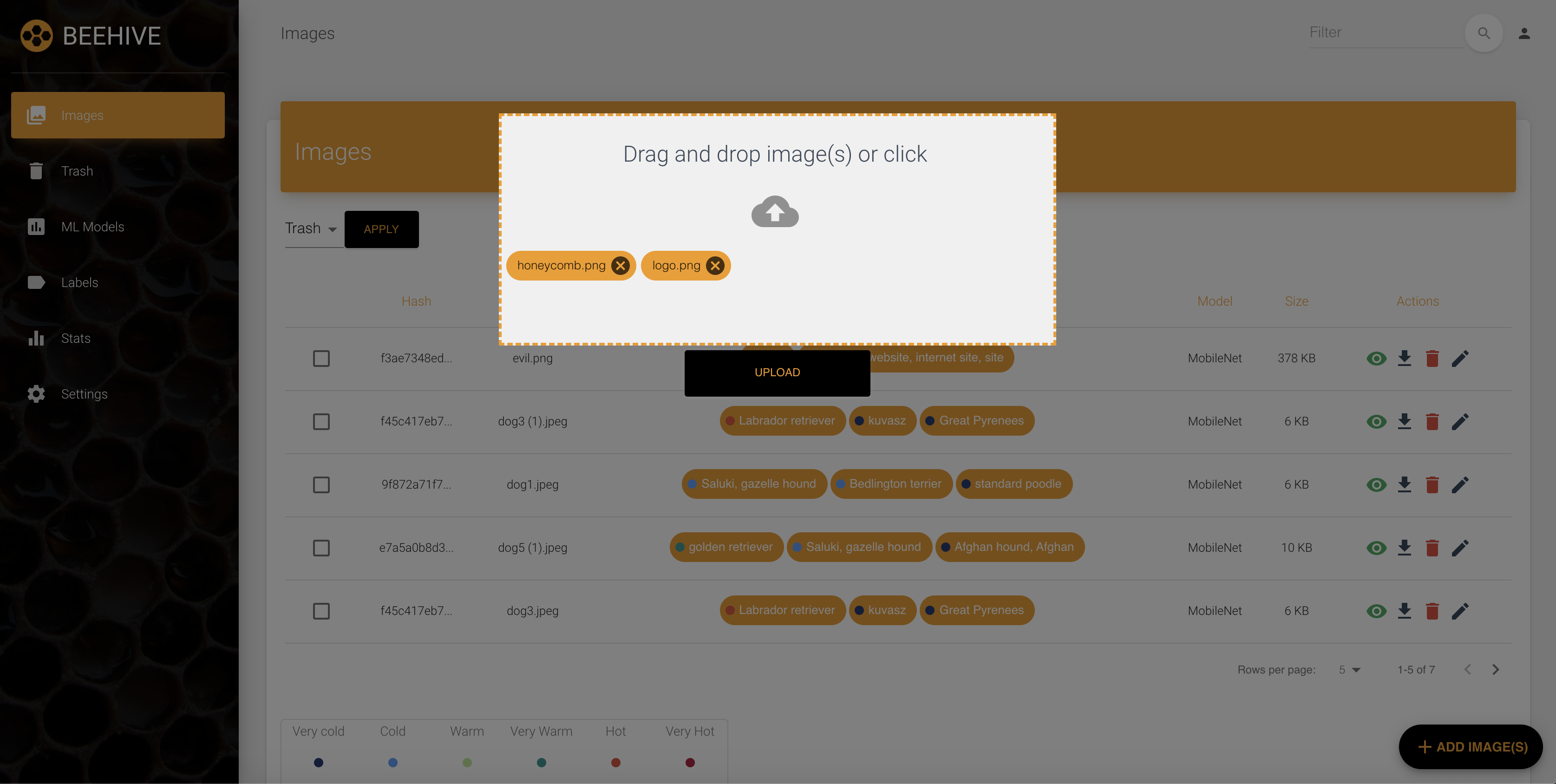The width and height of the screenshot is (1556, 784).
Task: Open ML Models in sidebar
Action: (92, 227)
